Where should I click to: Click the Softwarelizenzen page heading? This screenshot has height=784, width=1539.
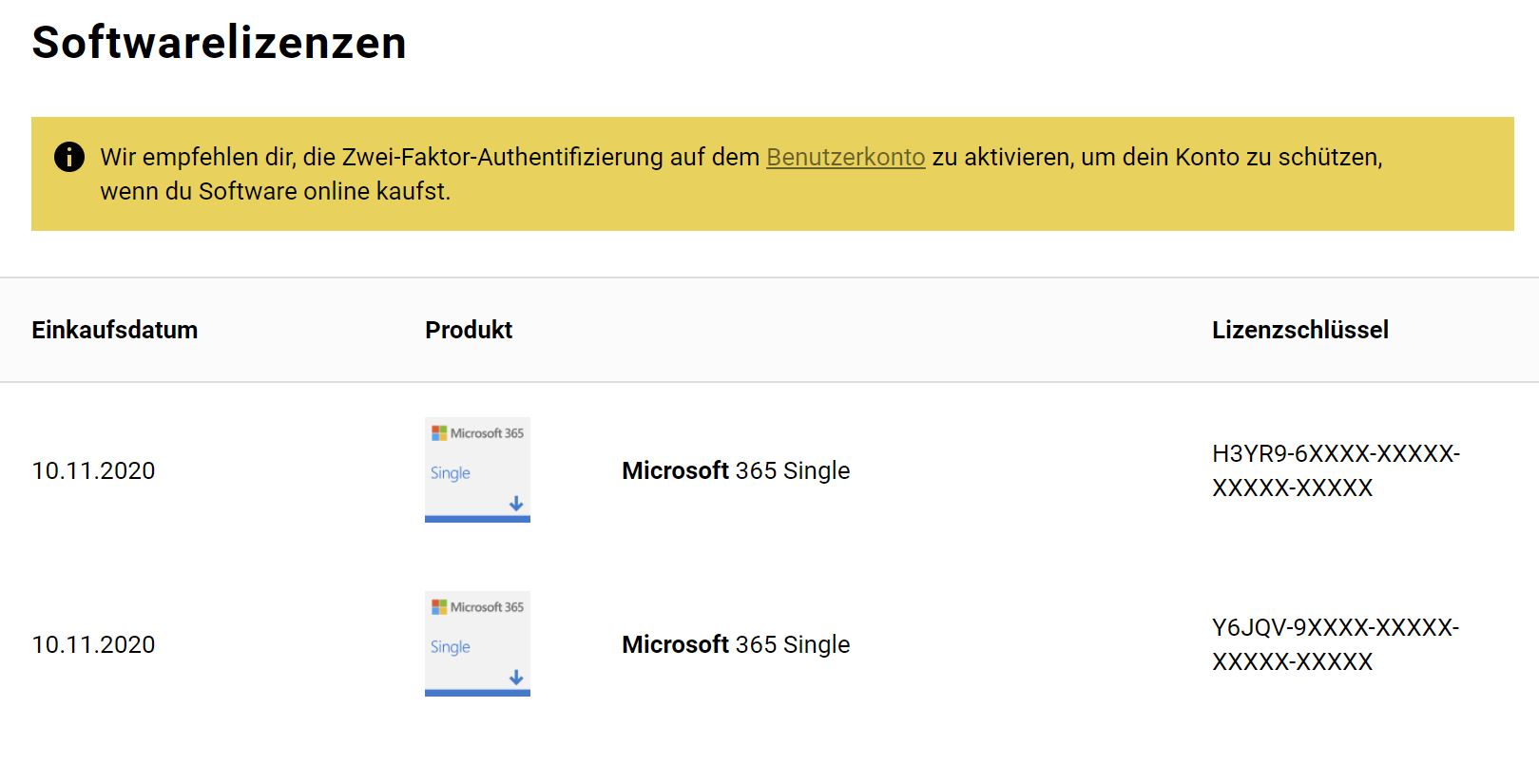pyautogui.click(x=219, y=43)
